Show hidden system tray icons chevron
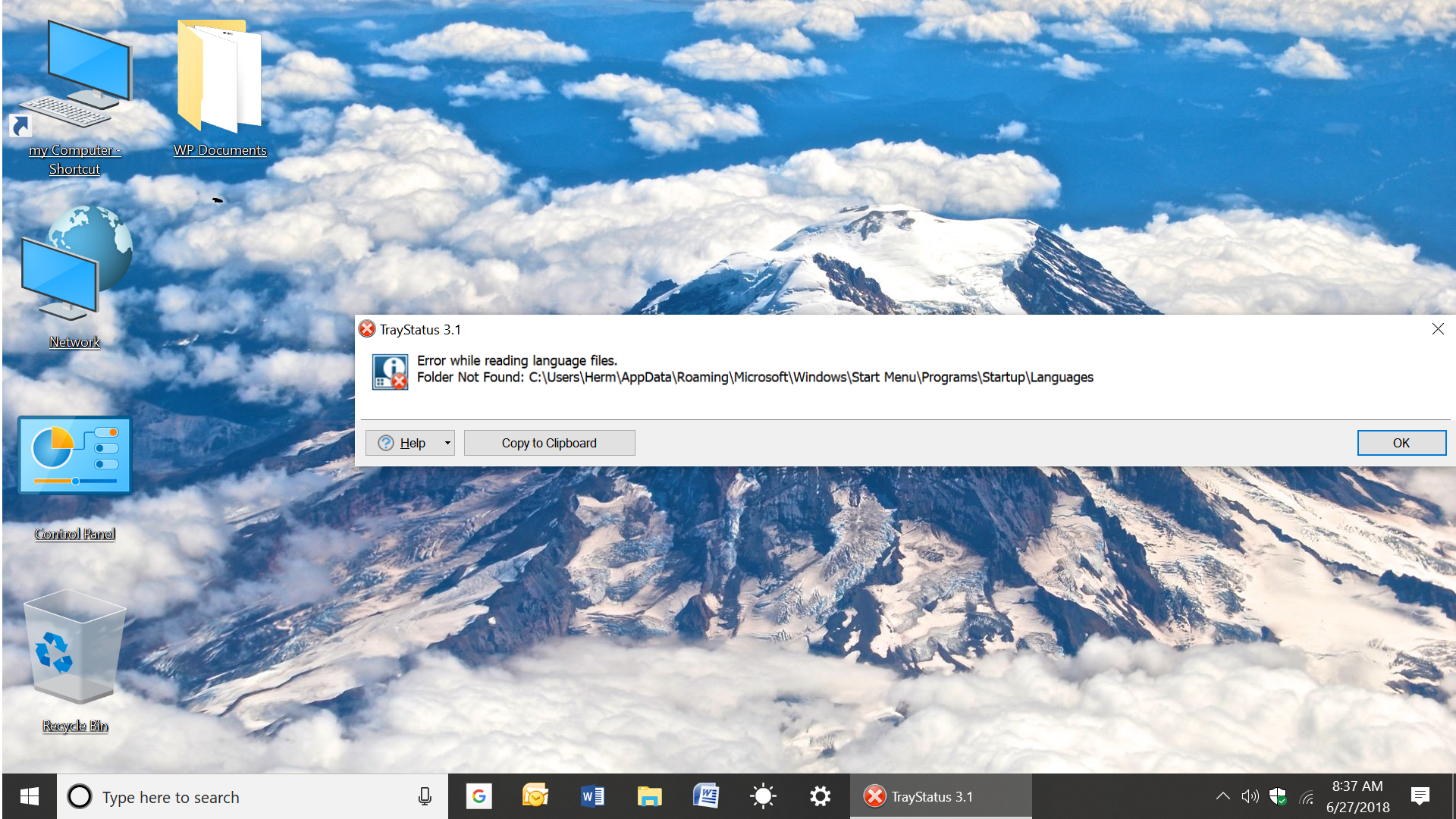 tap(1222, 796)
